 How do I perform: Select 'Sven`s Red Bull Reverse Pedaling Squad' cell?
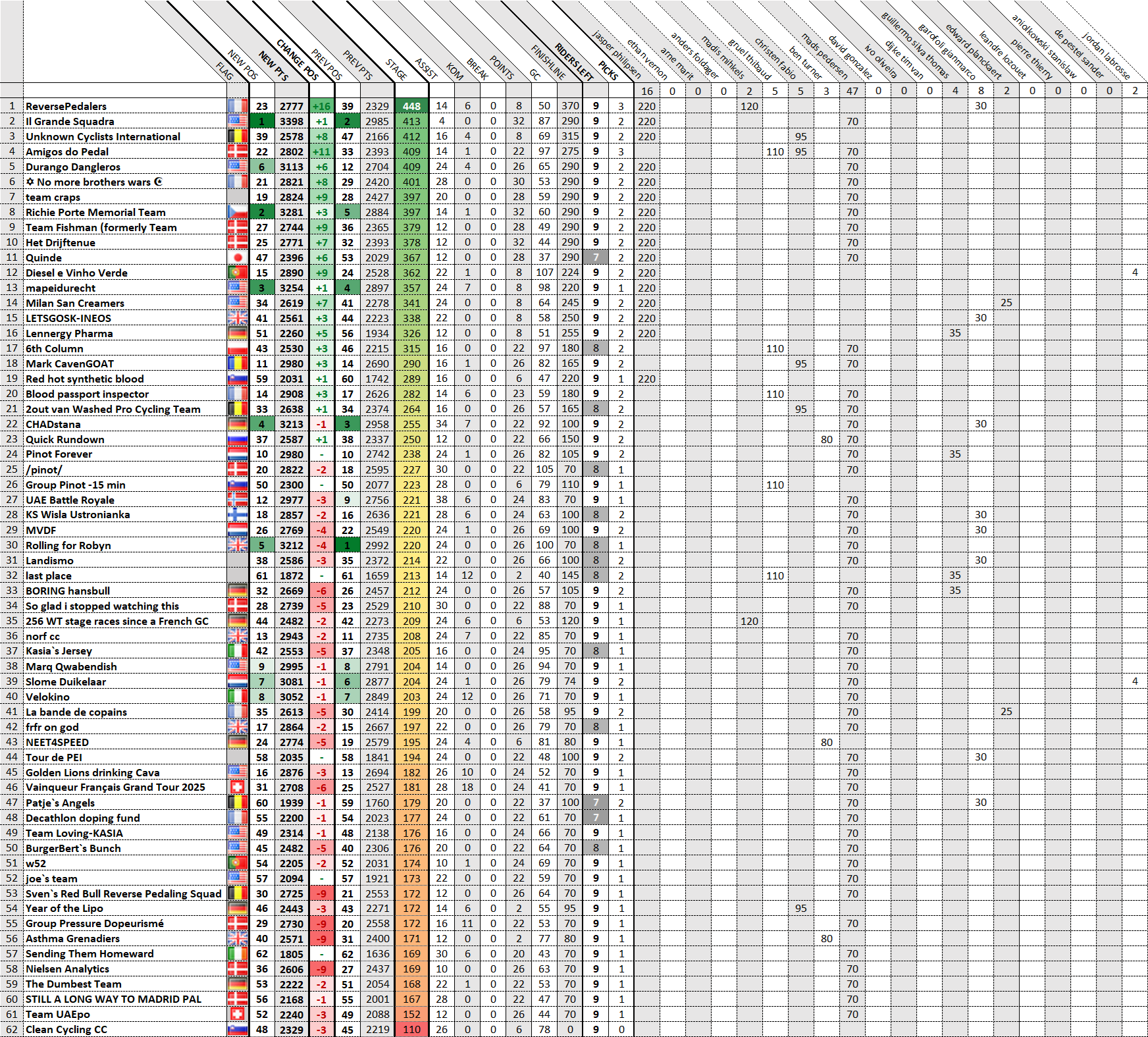pyautogui.click(x=125, y=893)
